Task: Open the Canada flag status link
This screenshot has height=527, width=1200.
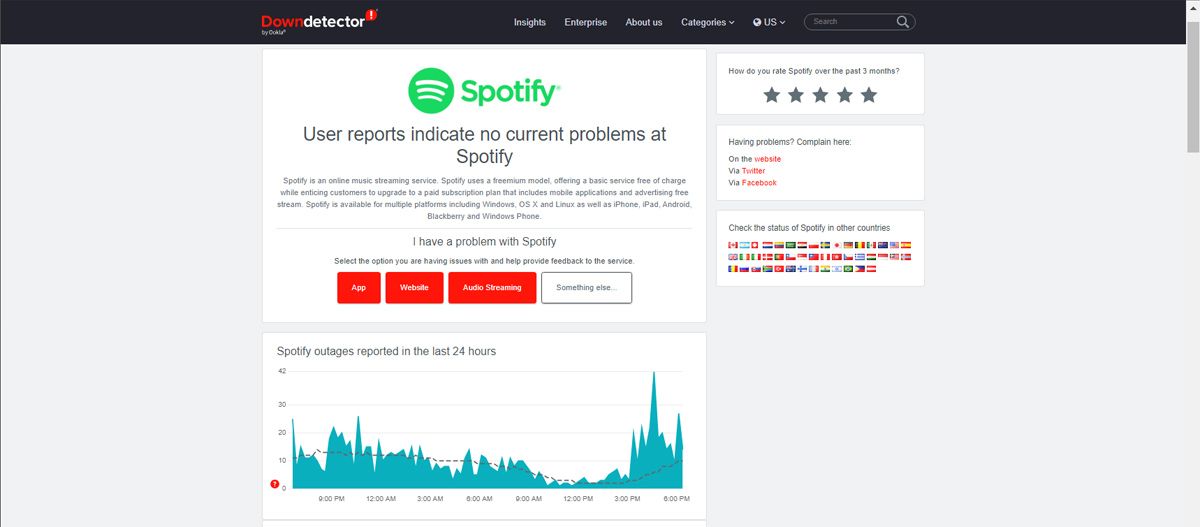Action: pos(733,245)
